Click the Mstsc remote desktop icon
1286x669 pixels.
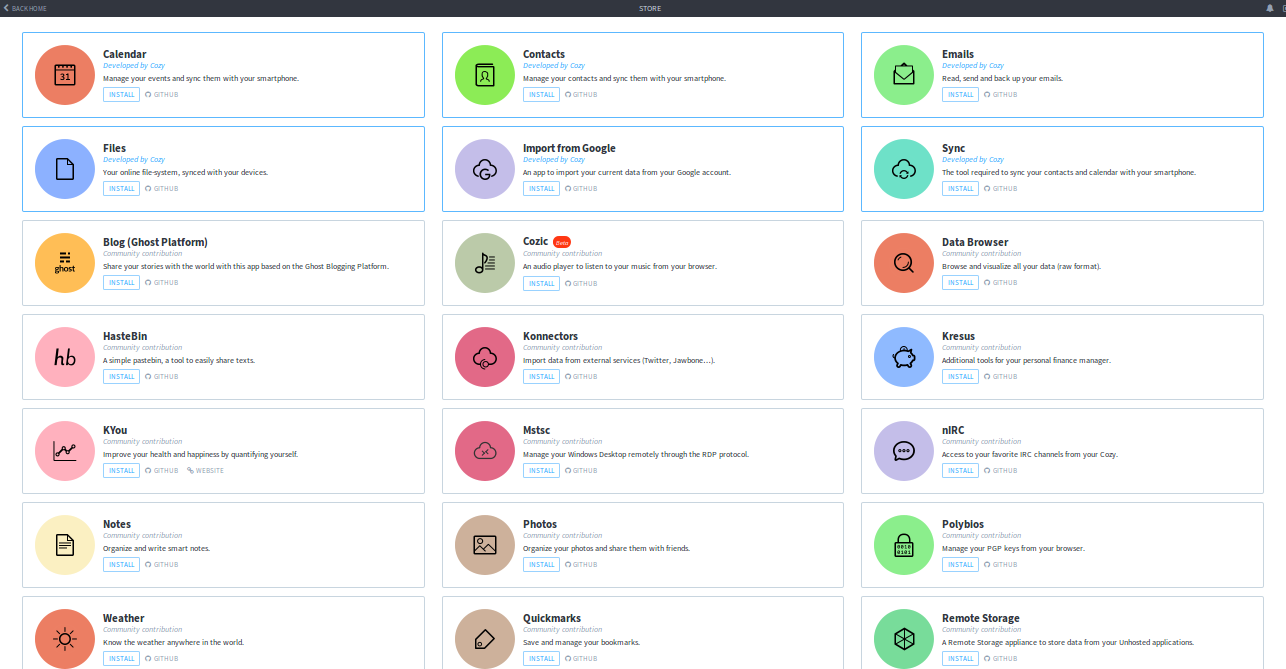click(485, 451)
